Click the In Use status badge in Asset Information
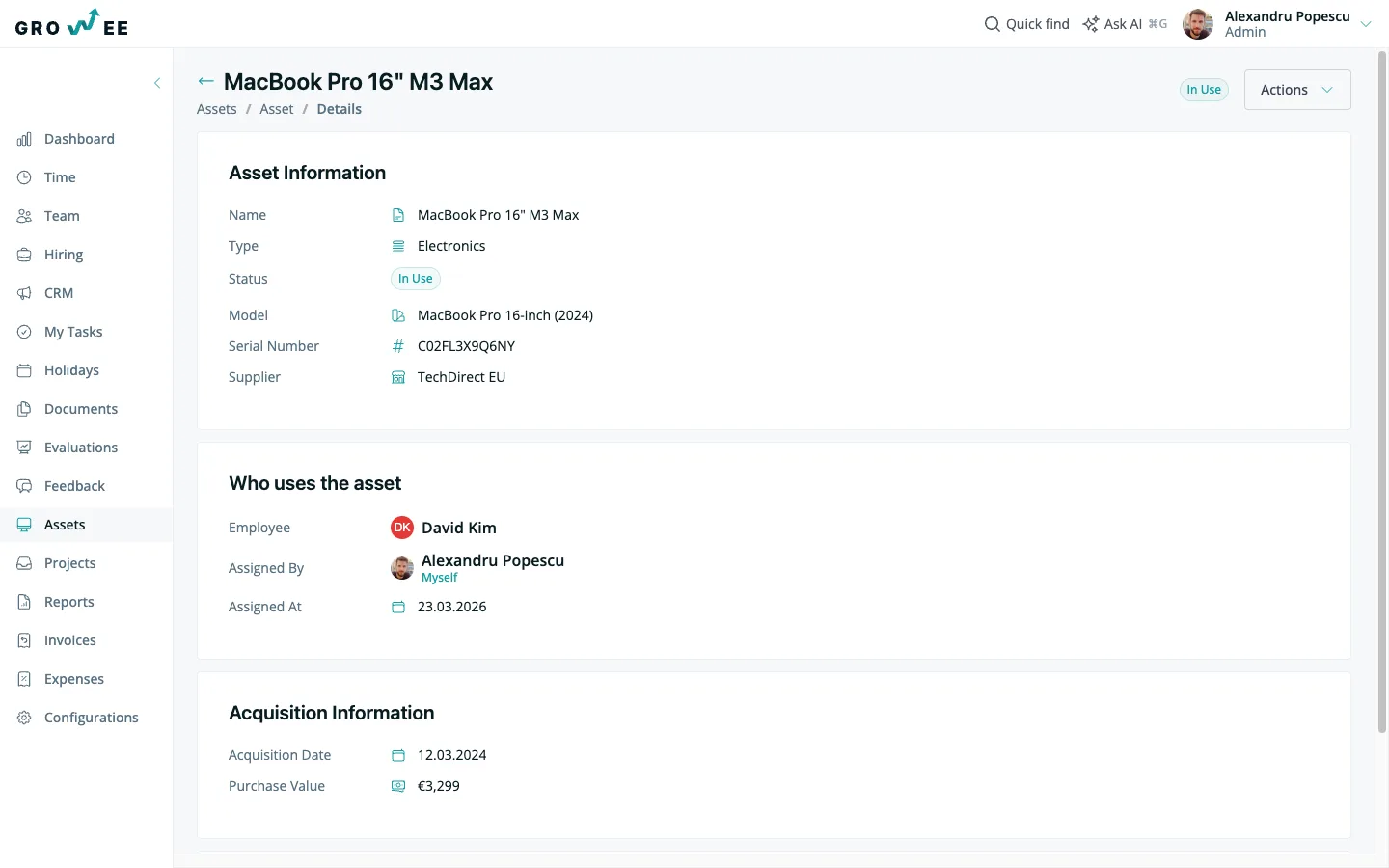Image resolution: width=1389 pixels, height=868 pixels. 416,279
